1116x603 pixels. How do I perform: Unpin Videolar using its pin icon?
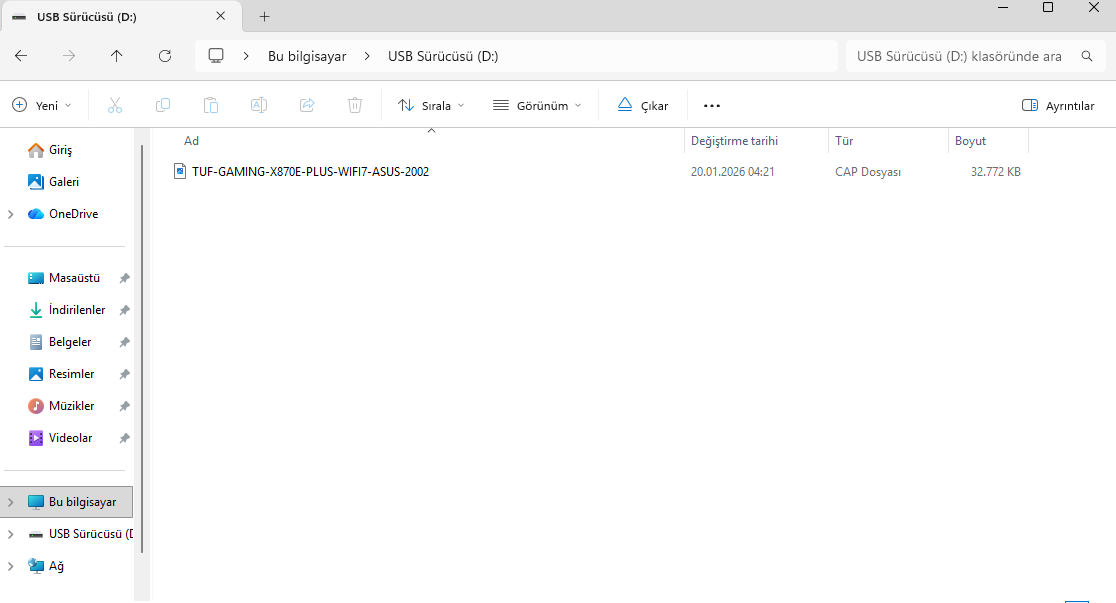(125, 439)
